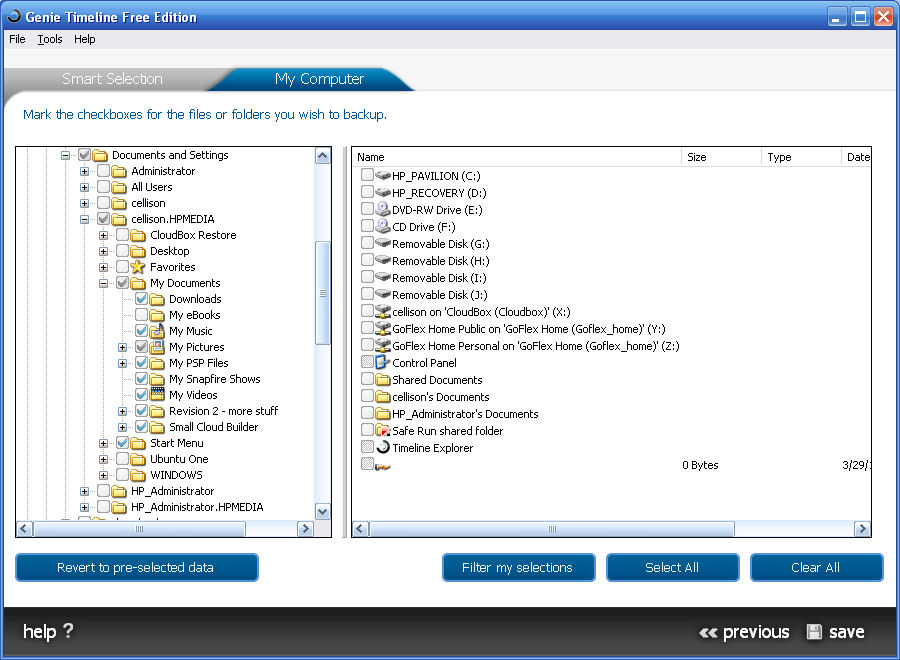Viewport: 900px width, 660px height.
Task: Expand the My PSP Files node
Action: click(x=122, y=363)
